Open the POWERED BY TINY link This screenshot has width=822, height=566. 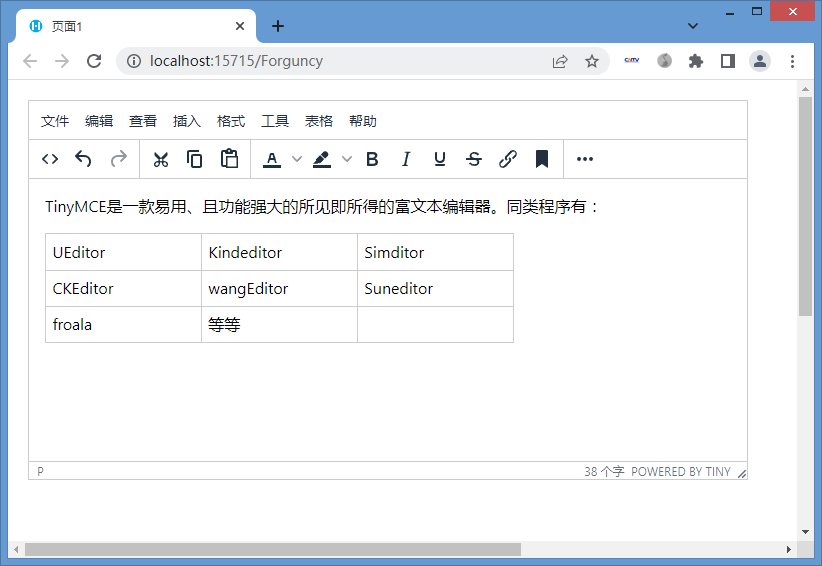[680, 472]
